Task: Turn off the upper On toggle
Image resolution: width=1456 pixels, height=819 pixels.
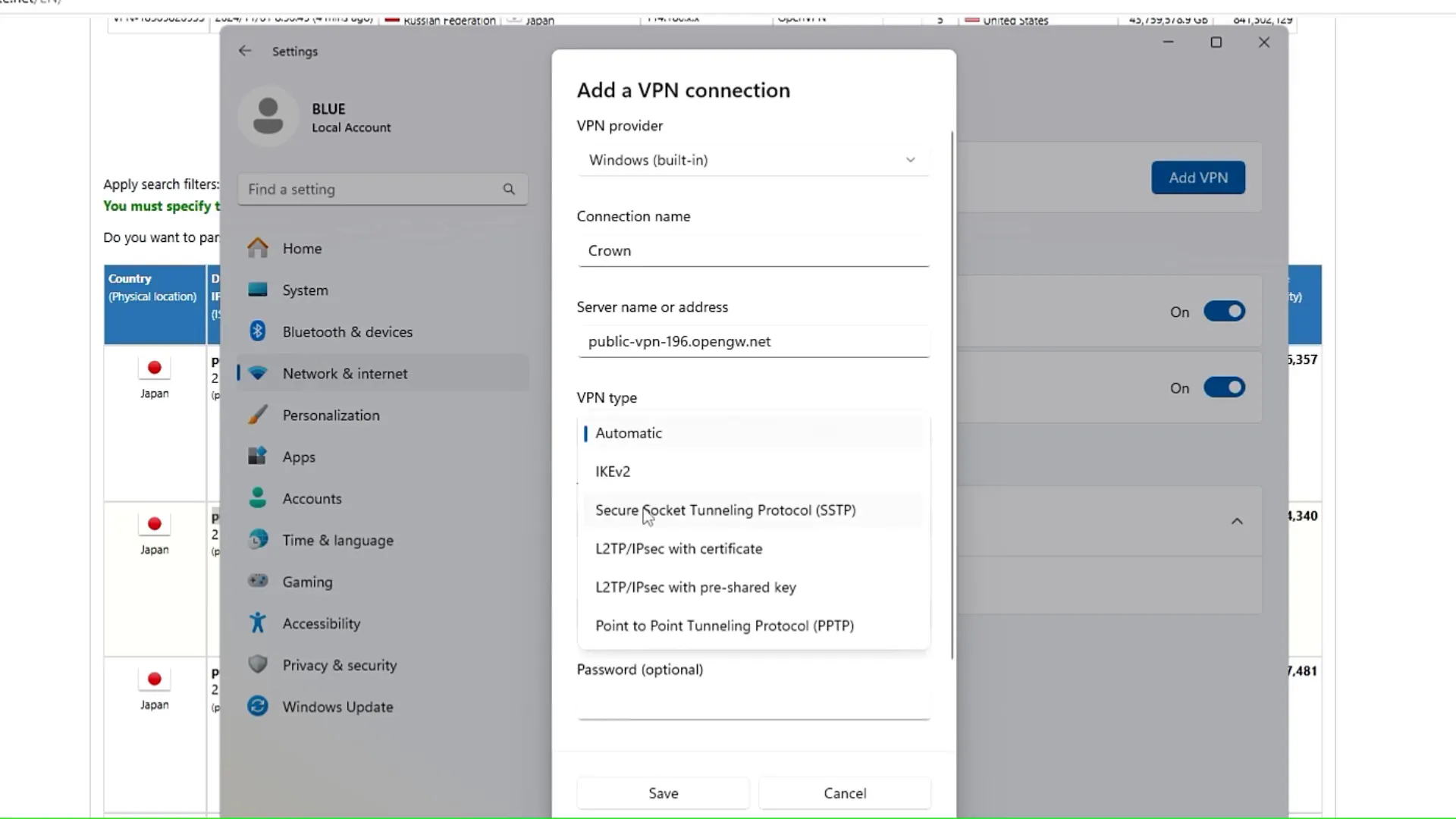Action: [x=1225, y=312]
